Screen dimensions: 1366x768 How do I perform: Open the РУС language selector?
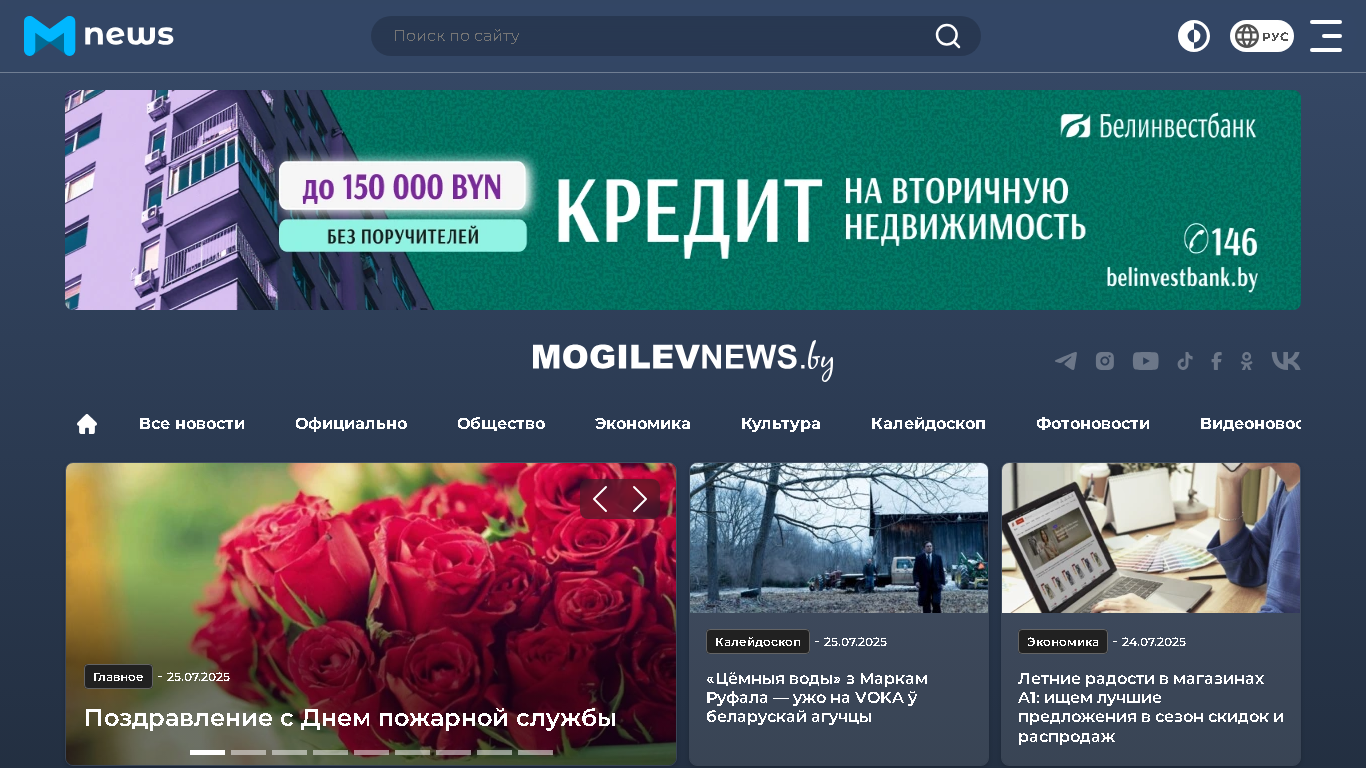(x=1261, y=36)
